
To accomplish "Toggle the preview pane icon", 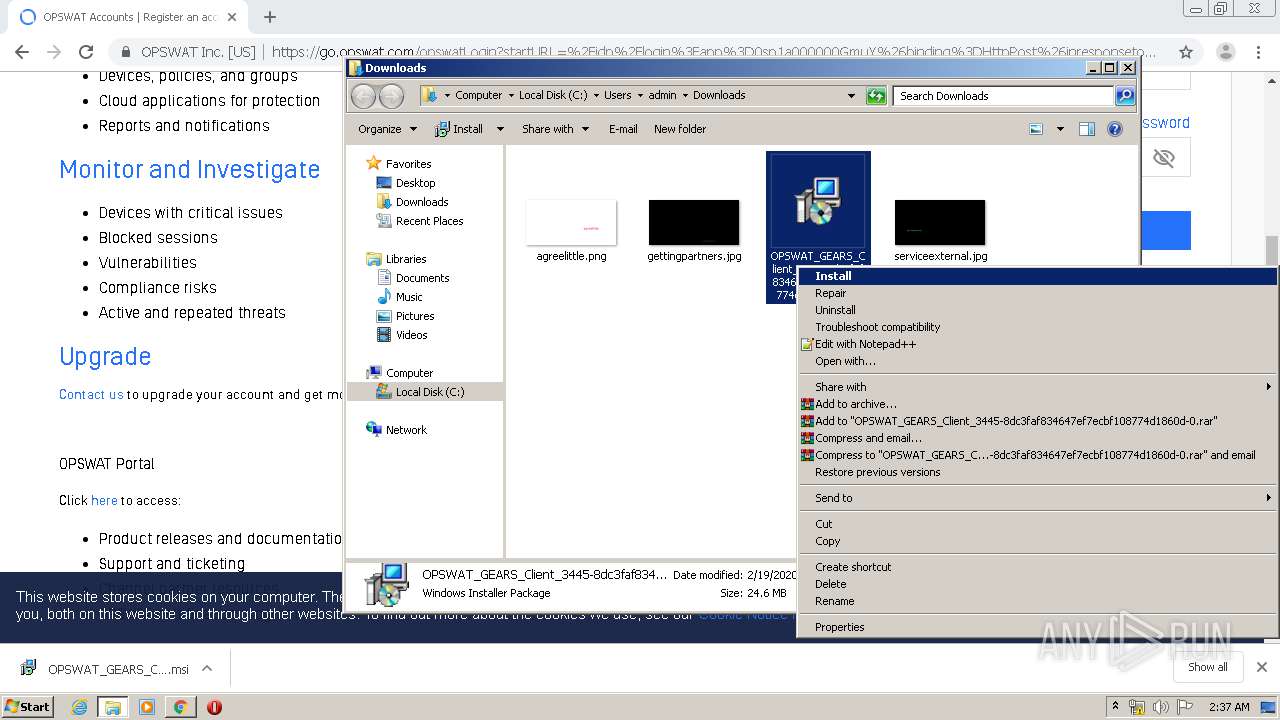I will (x=1087, y=129).
